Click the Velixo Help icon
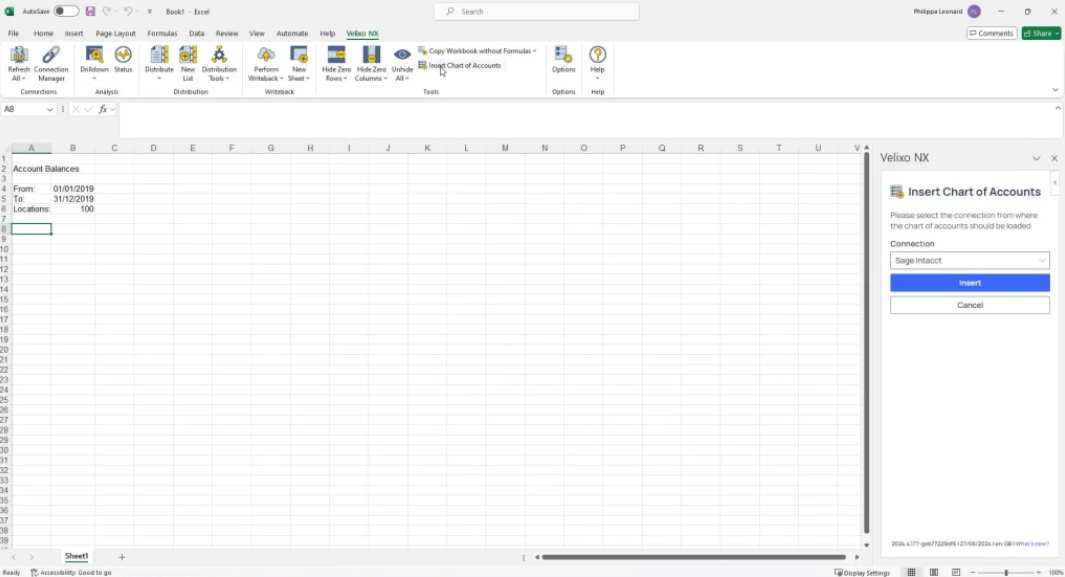The width and height of the screenshot is (1065, 577). tap(598, 55)
